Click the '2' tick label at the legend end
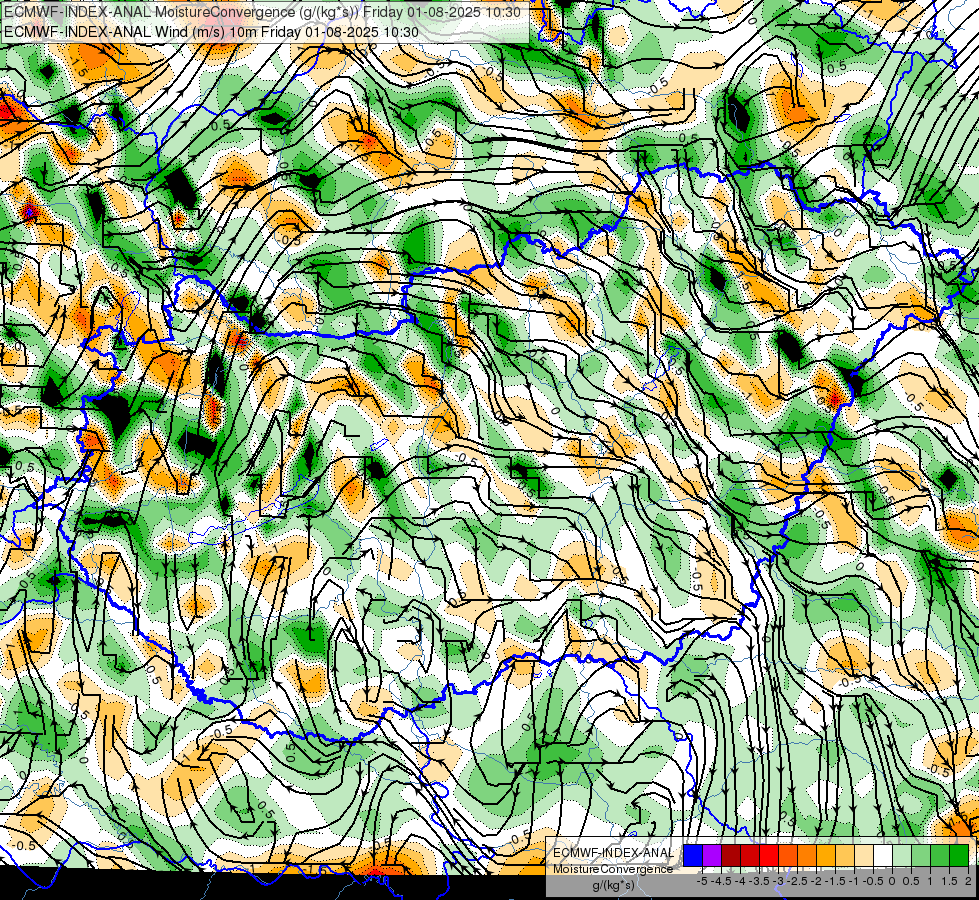Image resolution: width=979 pixels, height=900 pixels. pyautogui.click(x=968, y=881)
